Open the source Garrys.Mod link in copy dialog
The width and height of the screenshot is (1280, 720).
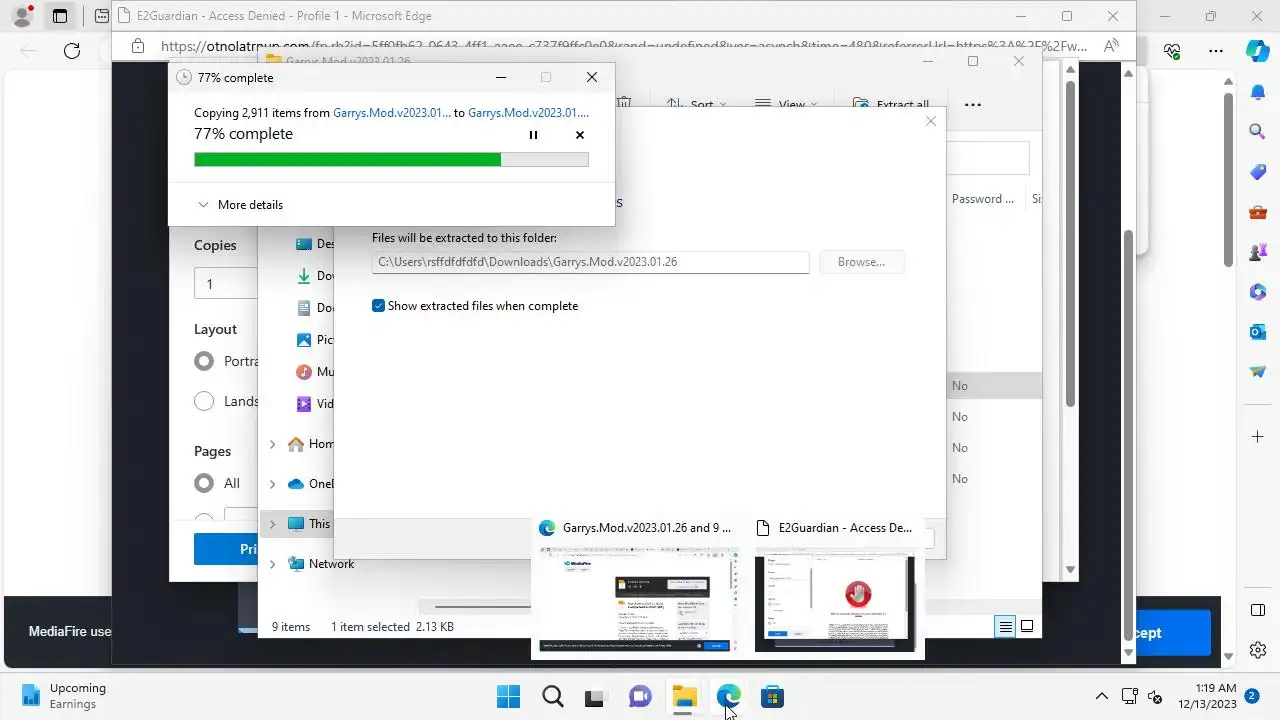point(392,113)
